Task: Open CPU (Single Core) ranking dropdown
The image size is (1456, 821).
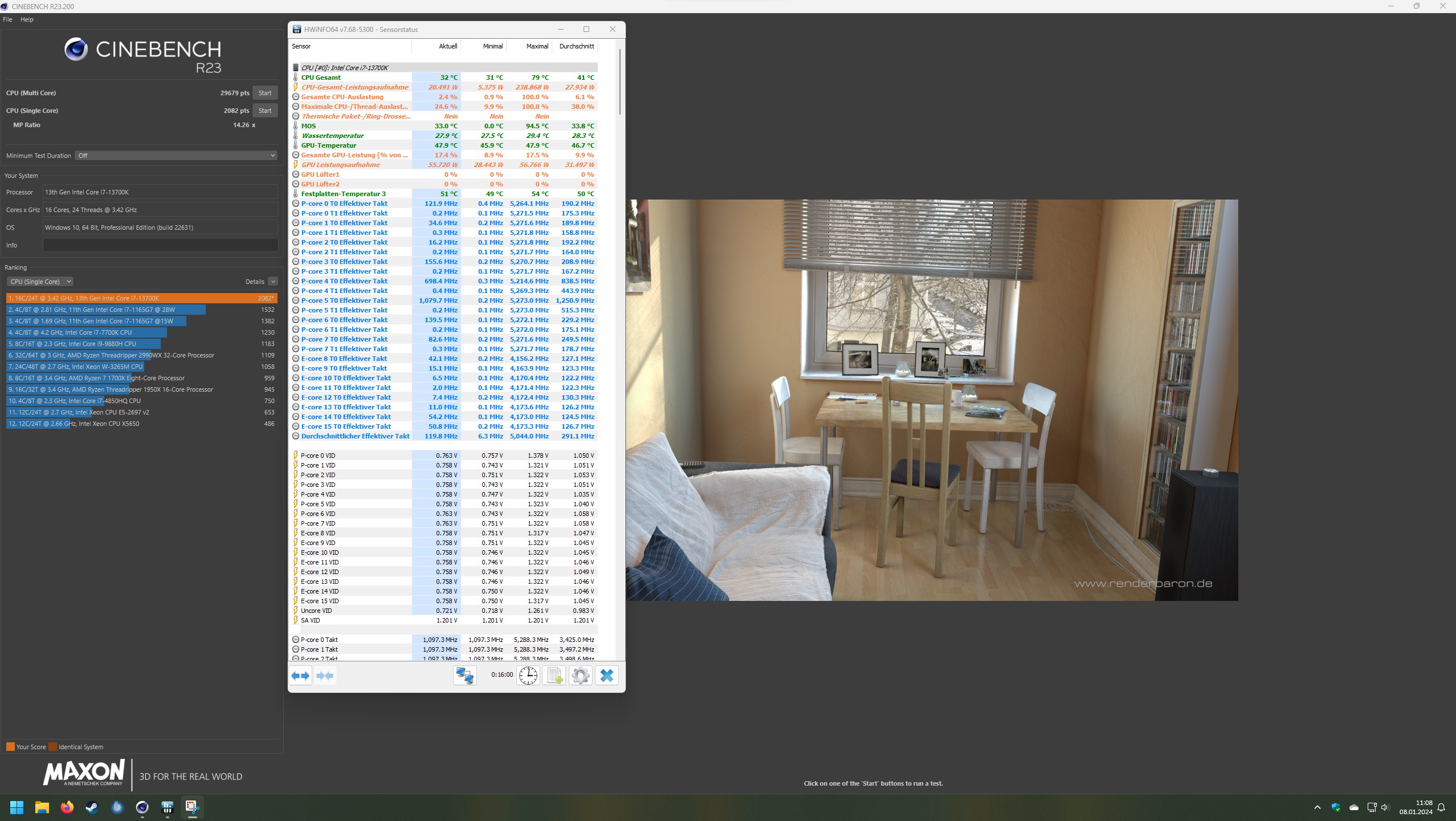Action: click(40, 282)
